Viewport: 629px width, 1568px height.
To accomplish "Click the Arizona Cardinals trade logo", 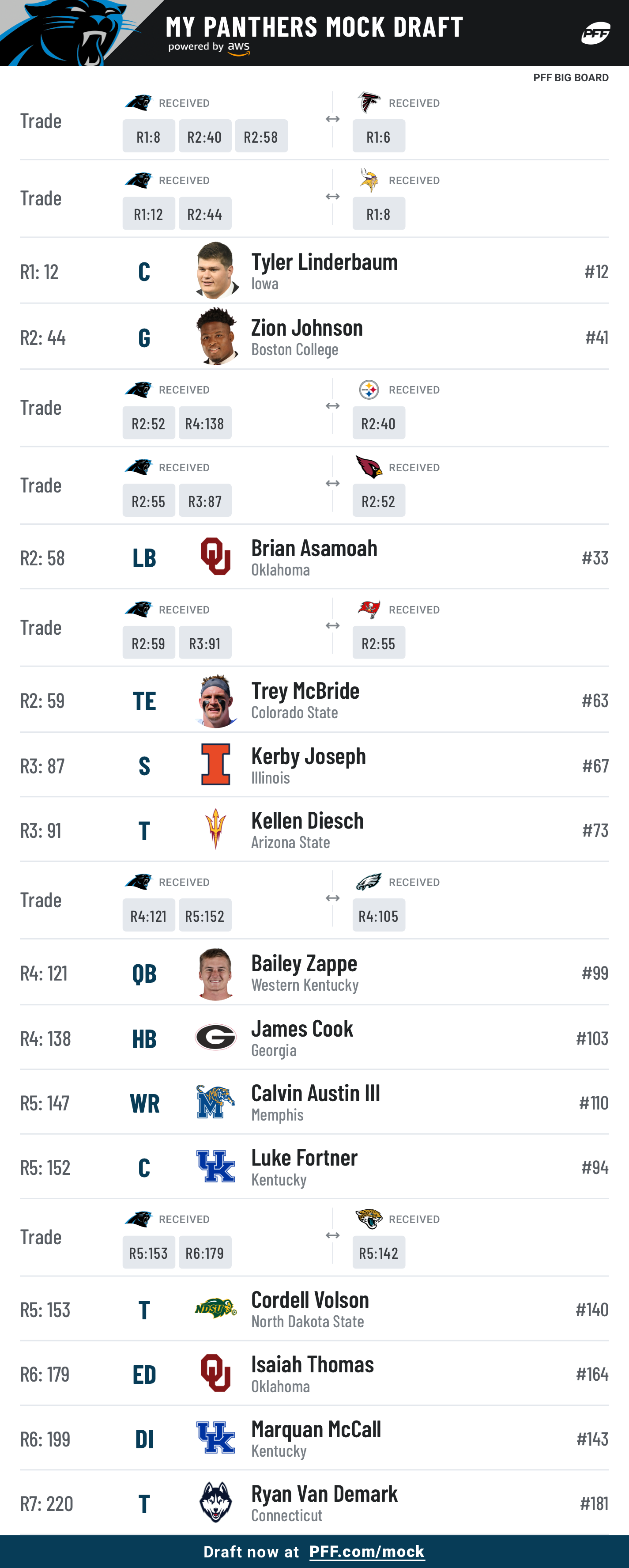I will pyautogui.click(x=369, y=467).
